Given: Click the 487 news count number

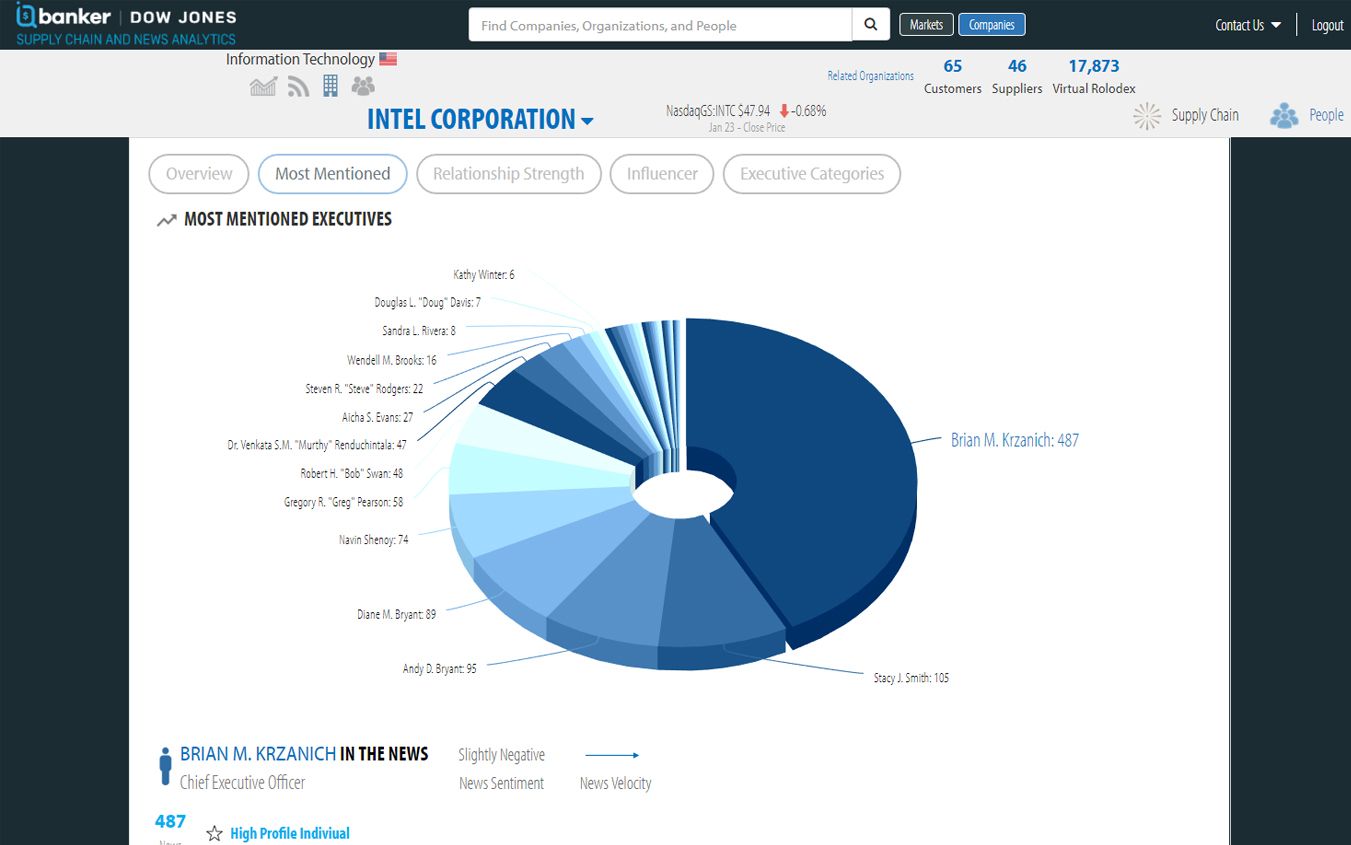Looking at the screenshot, I should pyautogui.click(x=170, y=821).
